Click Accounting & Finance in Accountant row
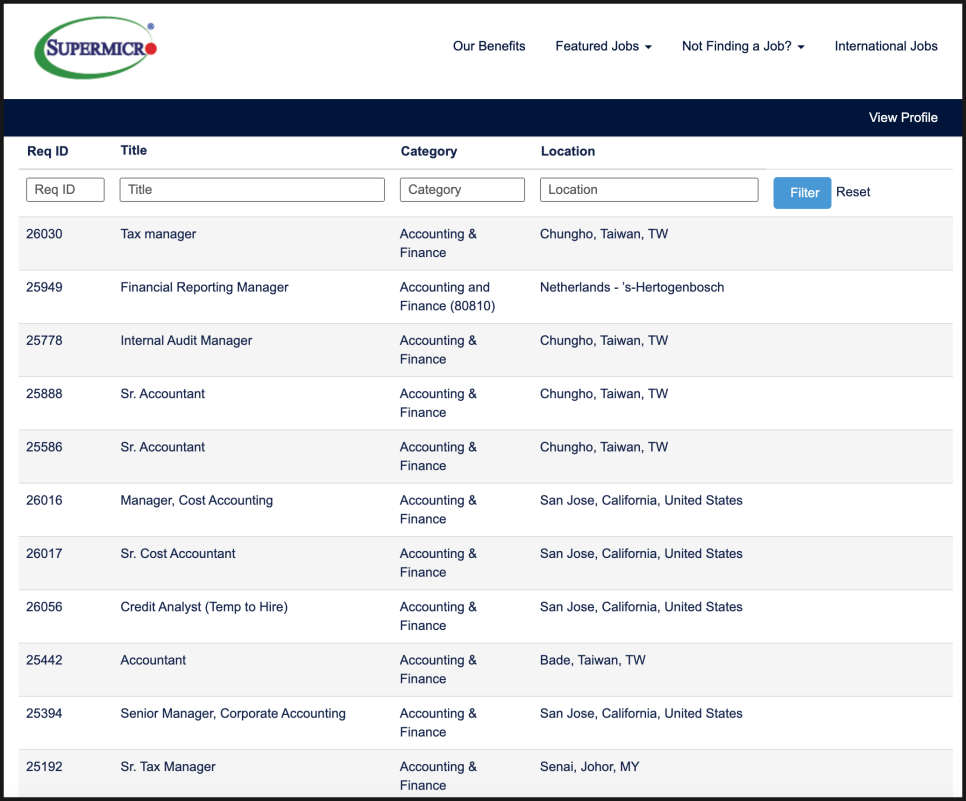This screenshot has width=966, height=801. tap(438, 669)
